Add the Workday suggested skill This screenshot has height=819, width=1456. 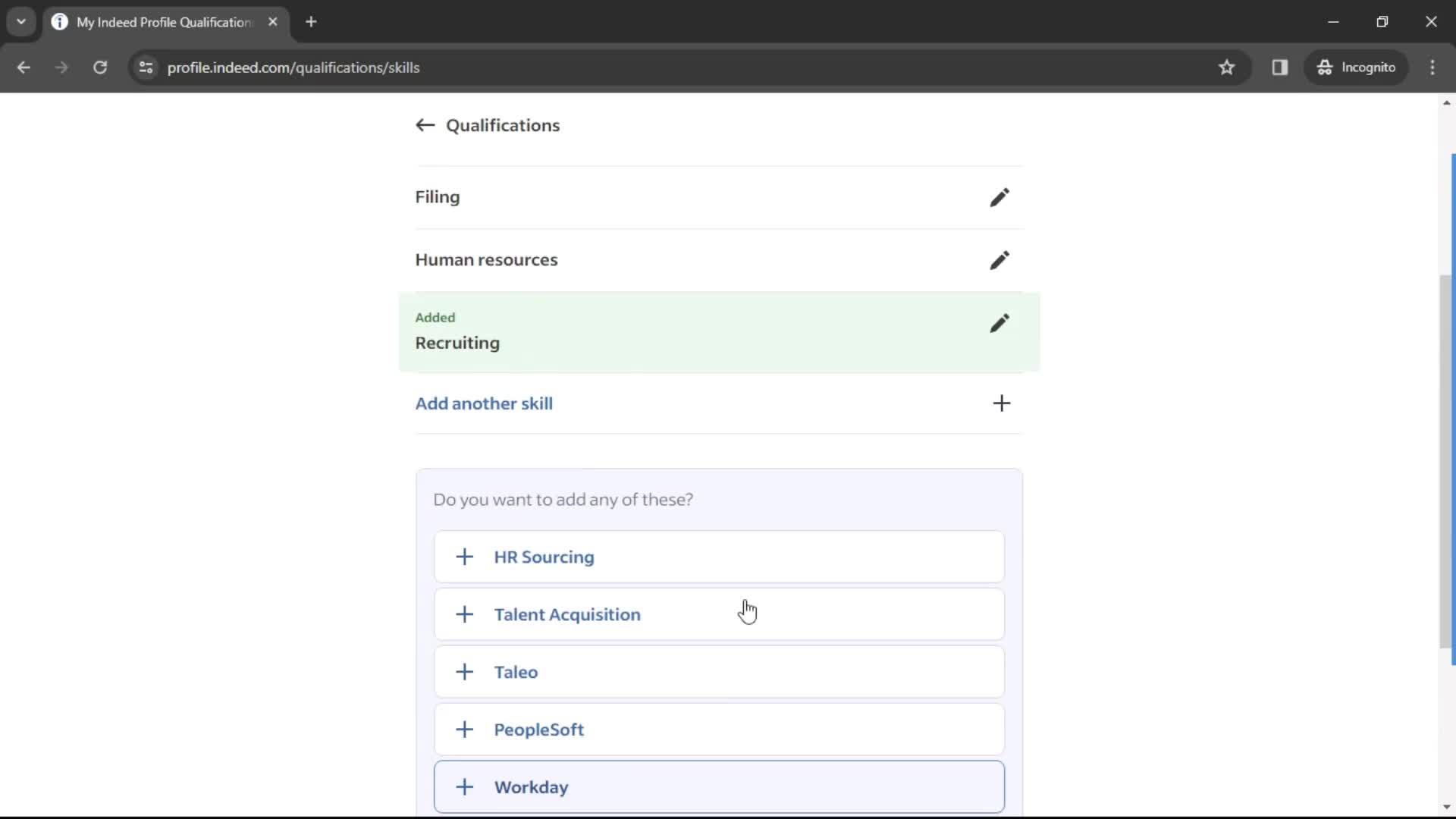coord(719,787)
